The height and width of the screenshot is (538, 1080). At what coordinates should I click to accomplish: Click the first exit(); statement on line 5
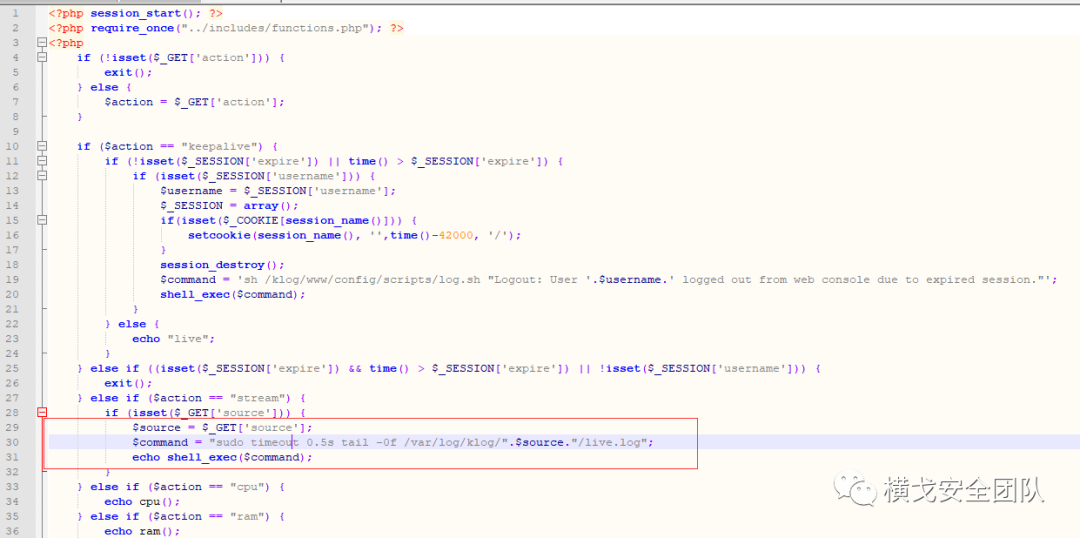[128, 72]
